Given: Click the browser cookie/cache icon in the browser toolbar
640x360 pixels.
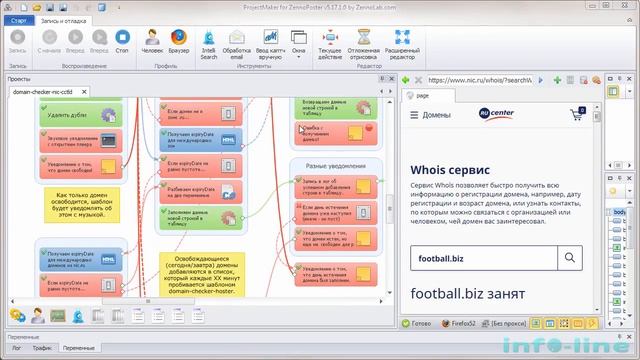Looking at the screenshot, I should pos(596,80).
